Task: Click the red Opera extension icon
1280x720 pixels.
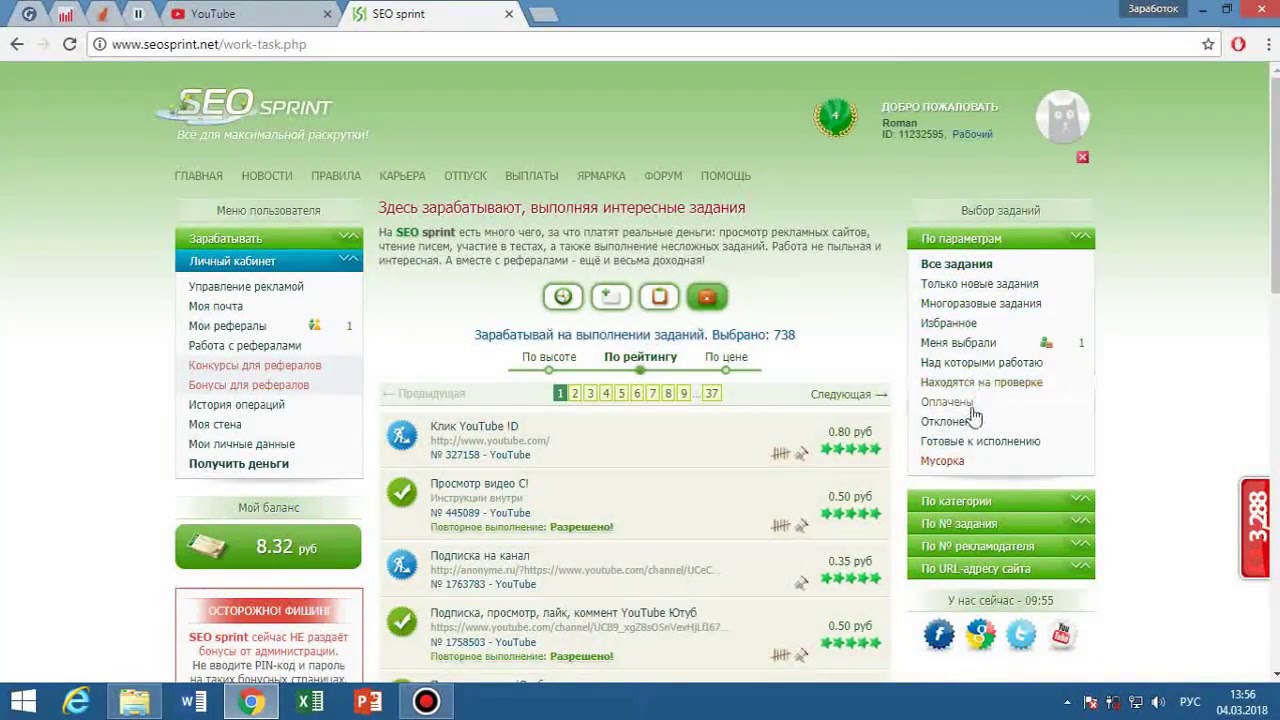Action: click(1238, 44)
